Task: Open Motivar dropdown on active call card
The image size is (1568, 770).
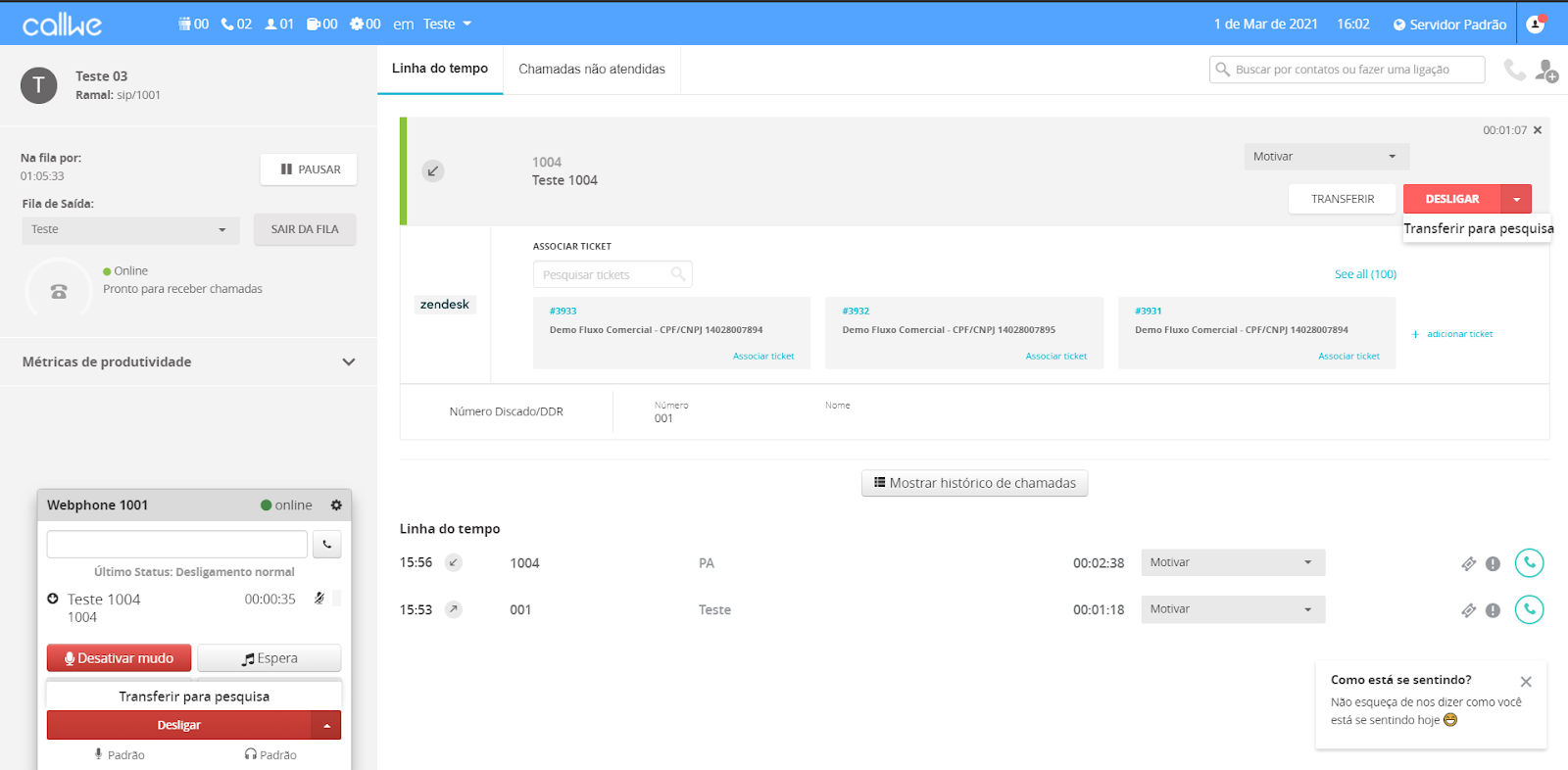Action: point(1325,157)
